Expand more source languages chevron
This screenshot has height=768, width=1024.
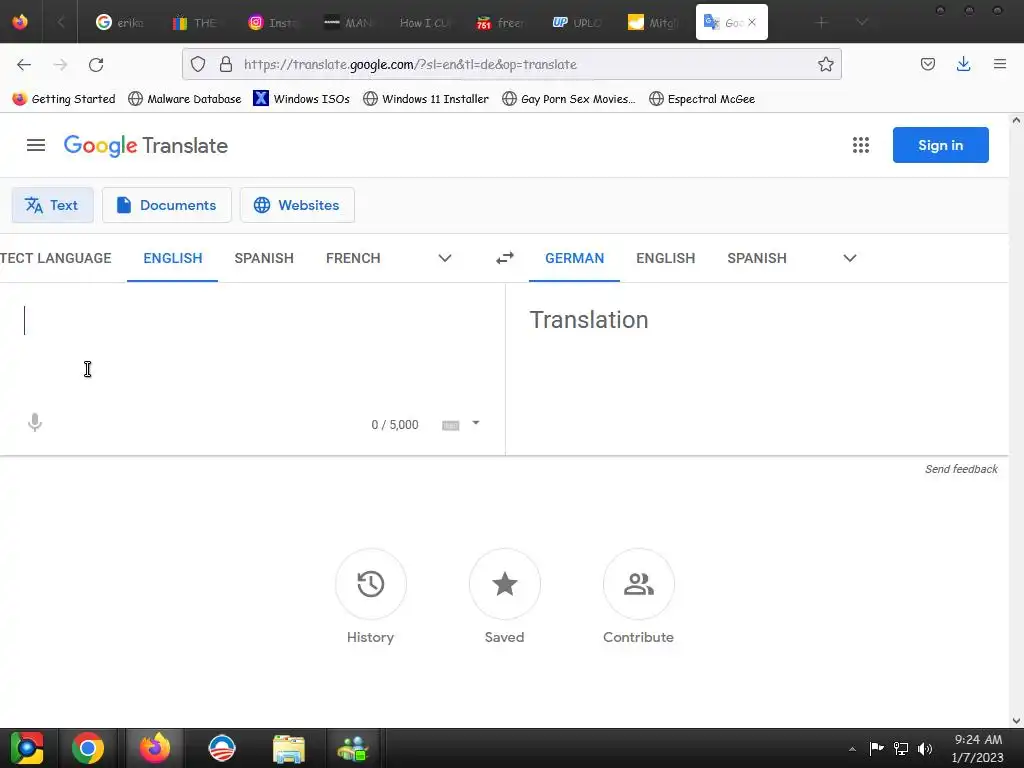point(445,258)
